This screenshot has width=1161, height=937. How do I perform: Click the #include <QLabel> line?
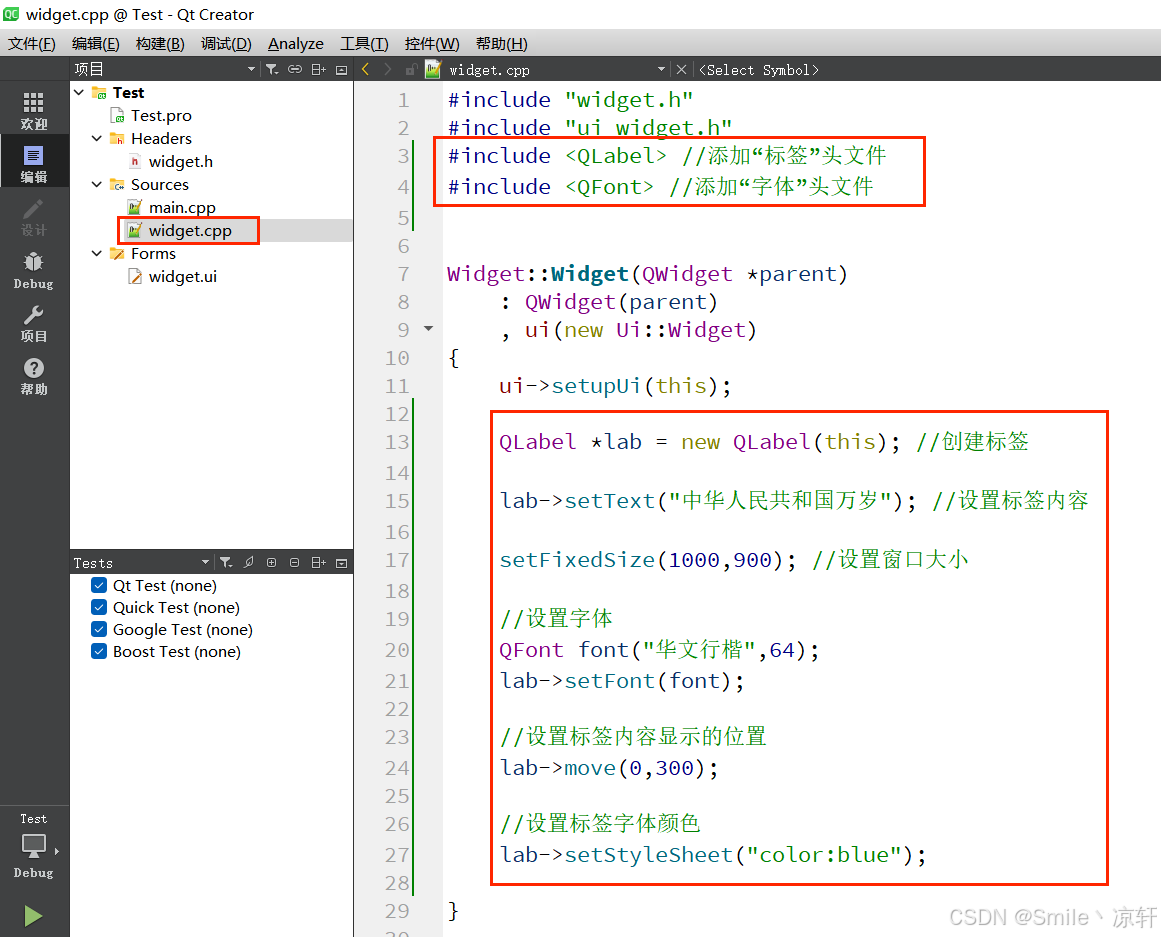(666, 156)
